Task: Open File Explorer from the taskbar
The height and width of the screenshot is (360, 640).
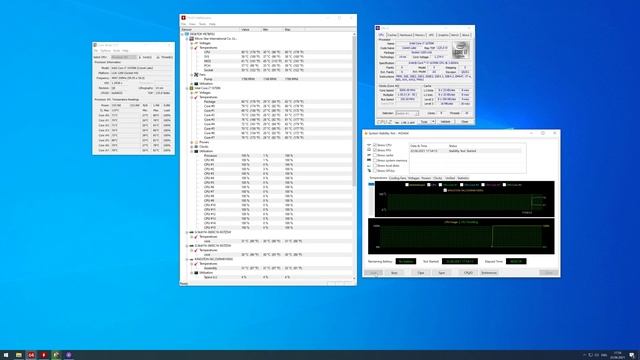Action: click(18, 355)
